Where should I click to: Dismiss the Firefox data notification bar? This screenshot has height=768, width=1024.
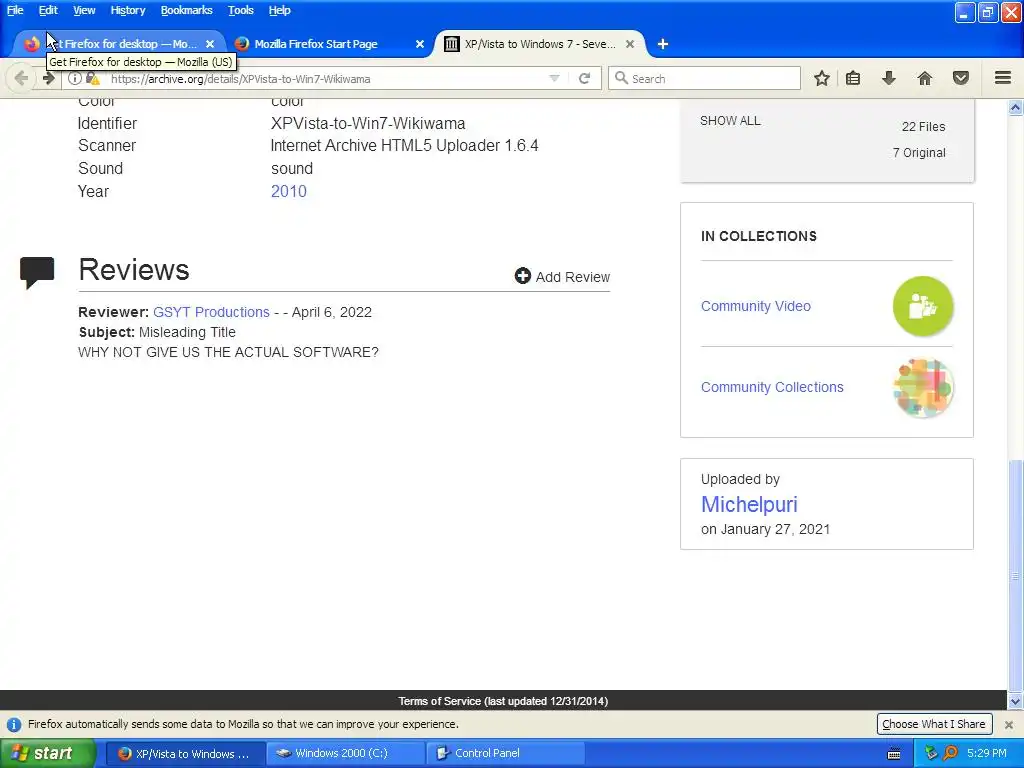(1008, 724)
